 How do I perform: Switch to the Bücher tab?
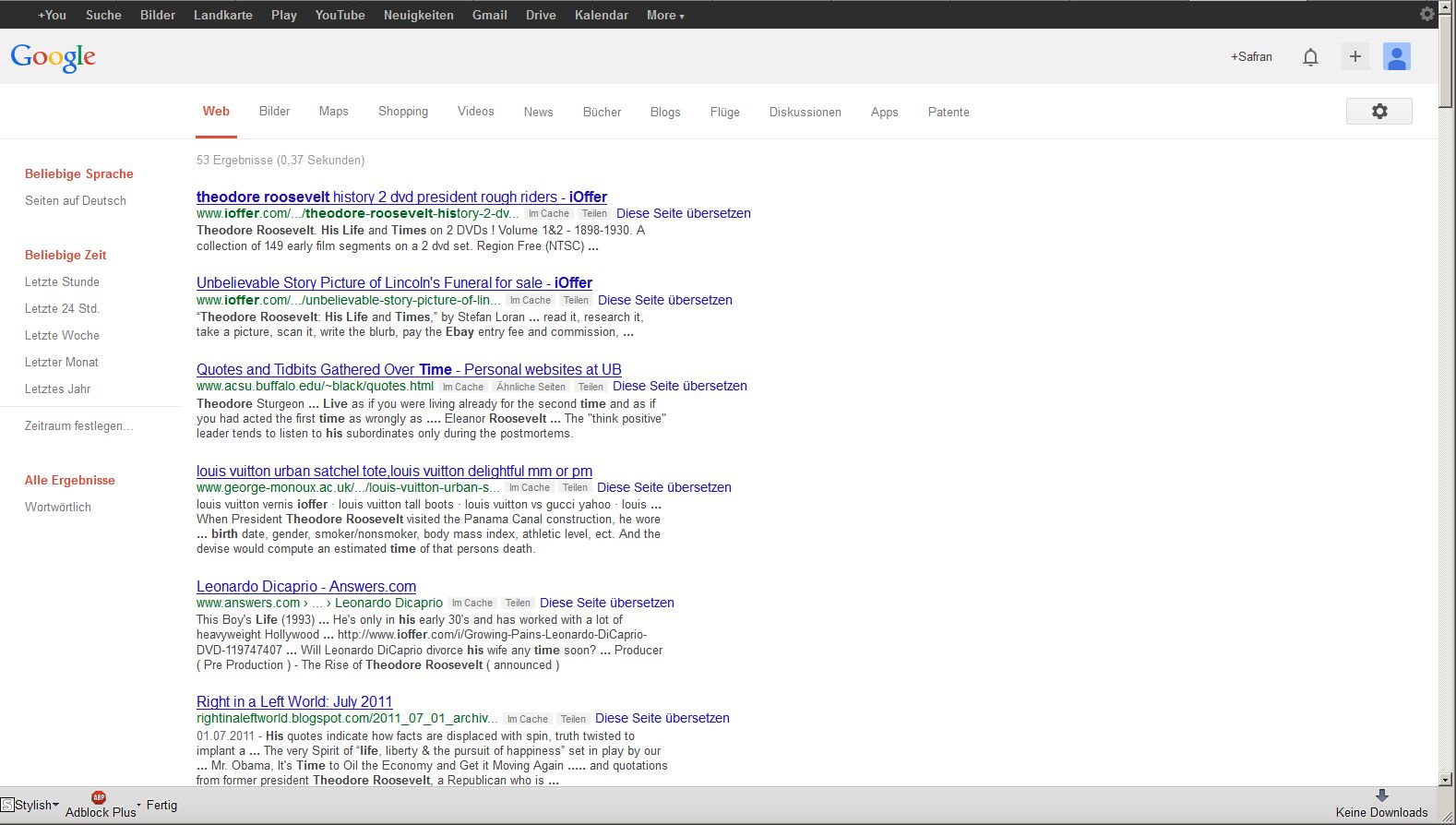coord(603,113)
